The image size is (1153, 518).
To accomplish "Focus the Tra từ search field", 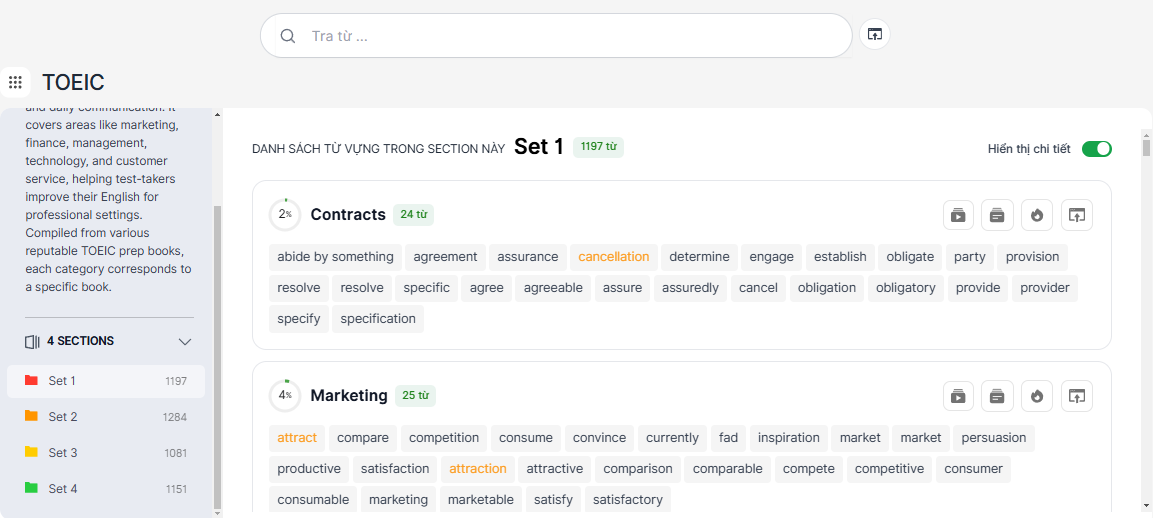I will click(x=570, y=36).
